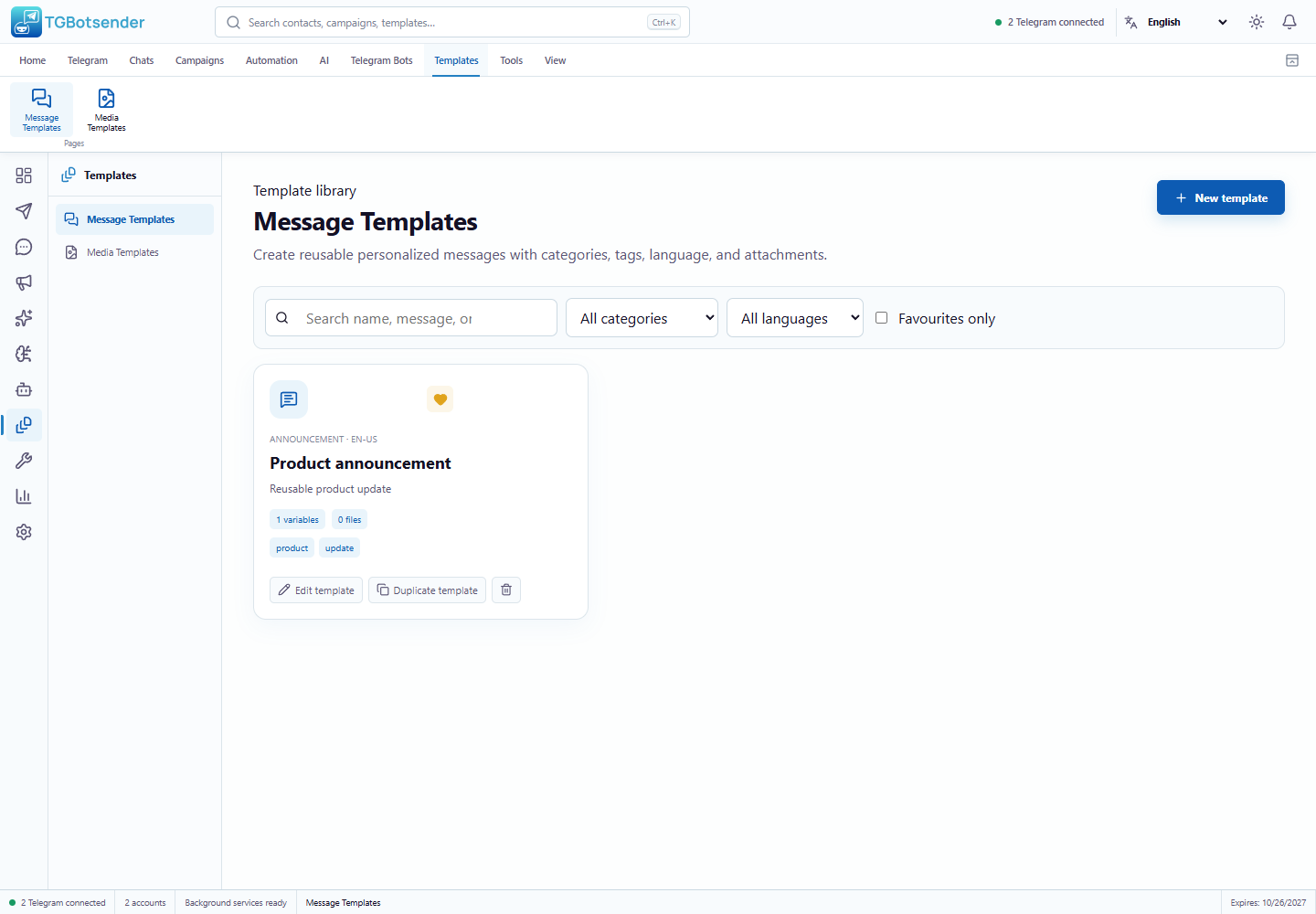Switch to the Automation tab
Screen dimensions: 1316x914
click(x=271, y=60)
